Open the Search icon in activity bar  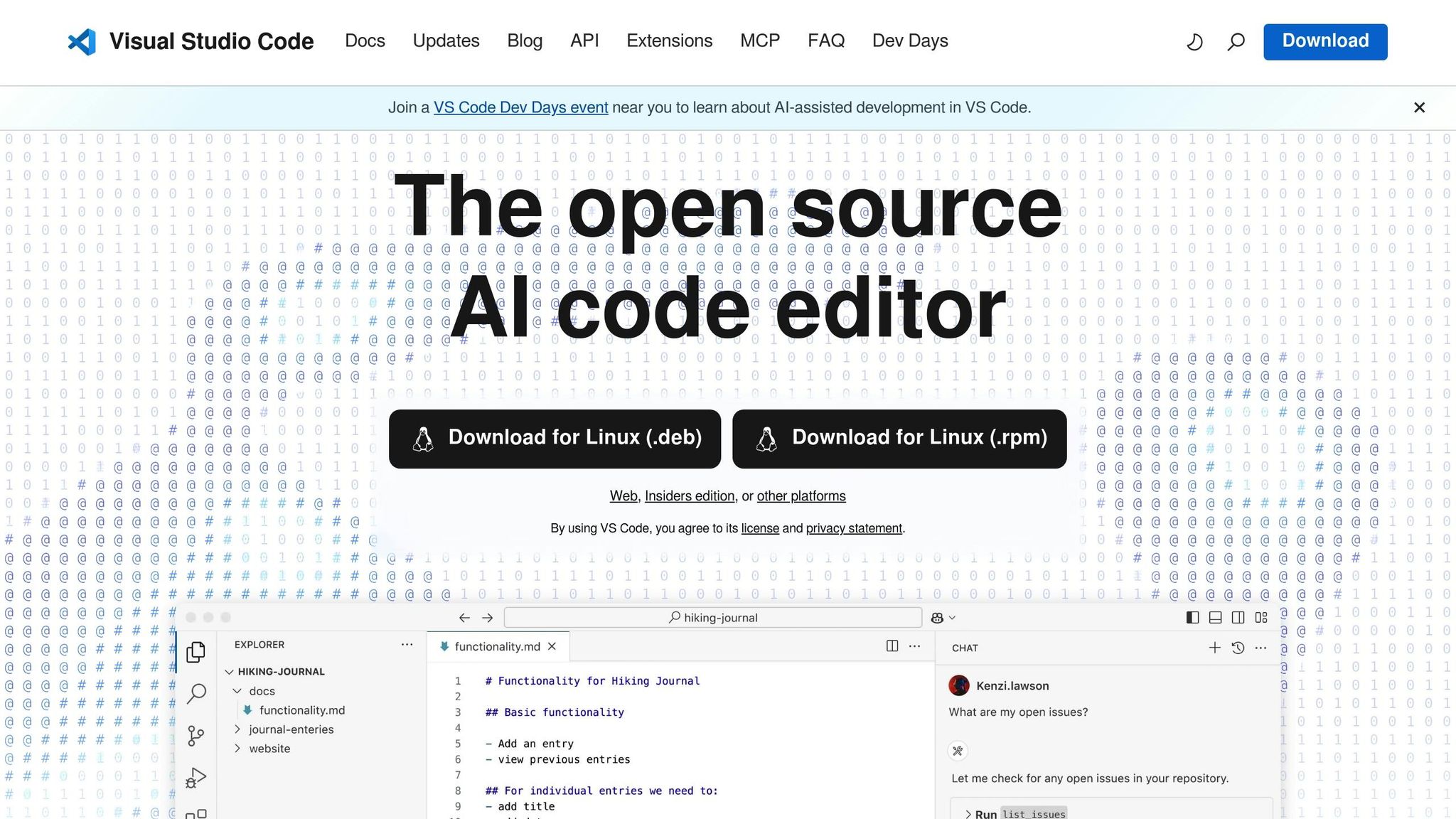click(196, 694)
